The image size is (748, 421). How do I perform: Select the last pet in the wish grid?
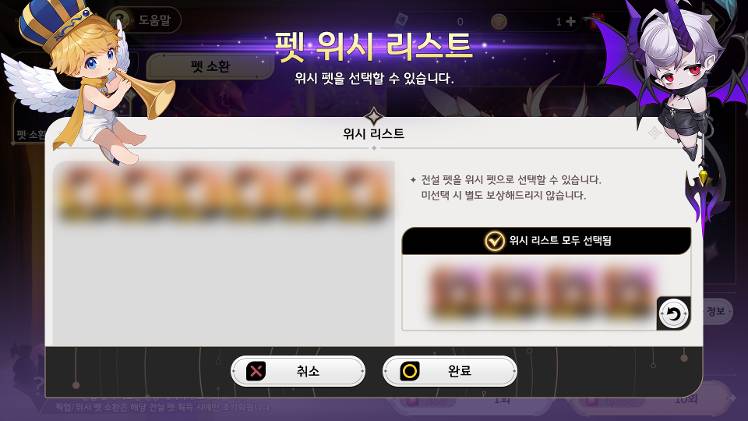click(x=364, y=193)
